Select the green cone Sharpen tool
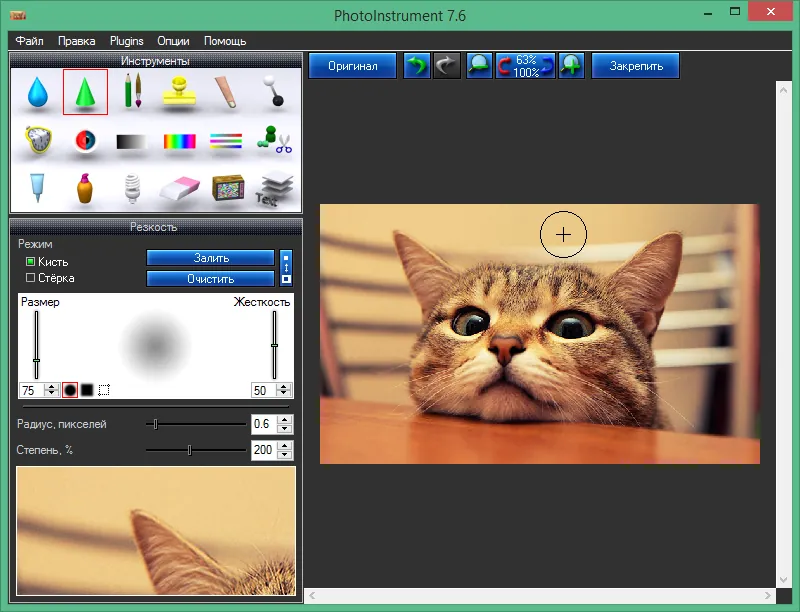This screenshot has height=612, width=800. (85, 92)
